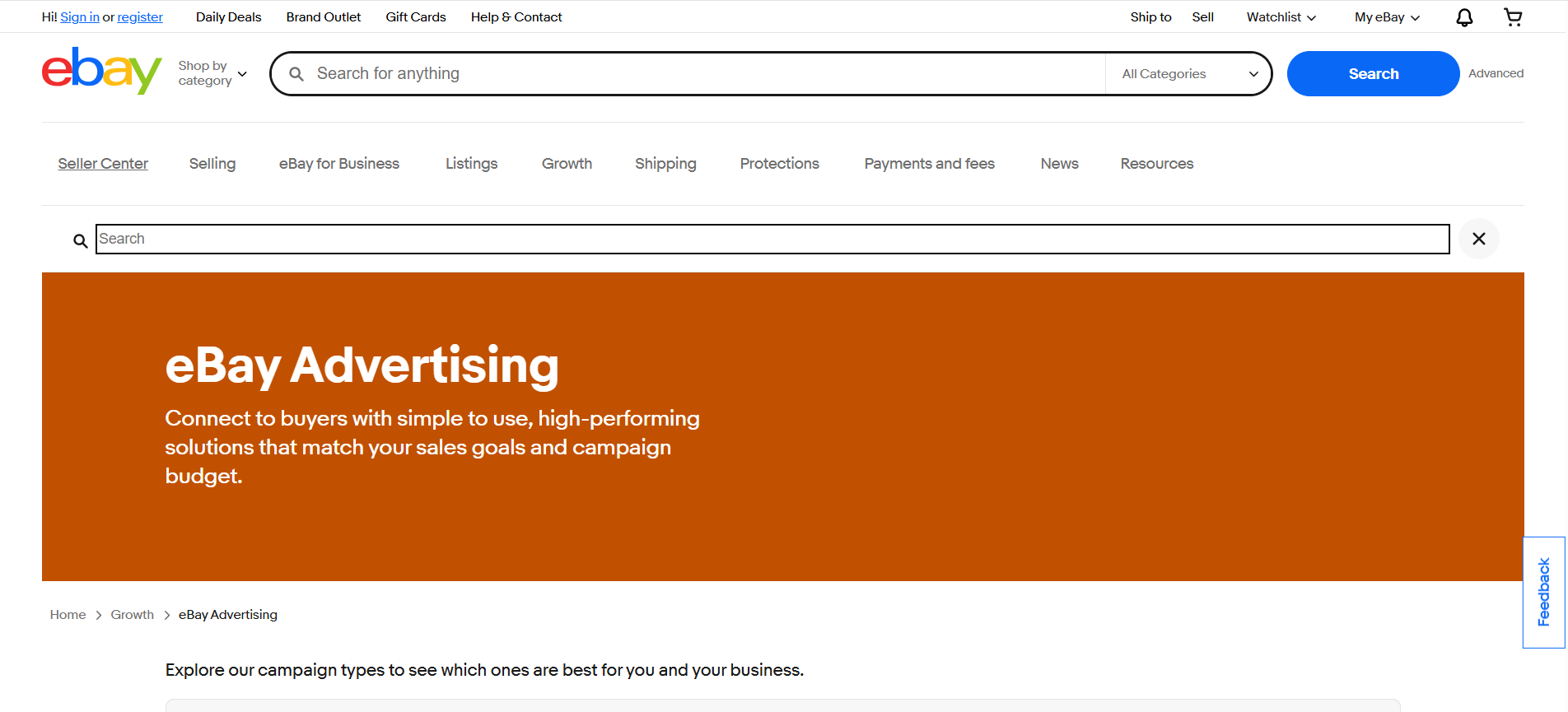Screen dimensions: 1568x712
Task: Click the eBay logo
Action: click(101, 71)
